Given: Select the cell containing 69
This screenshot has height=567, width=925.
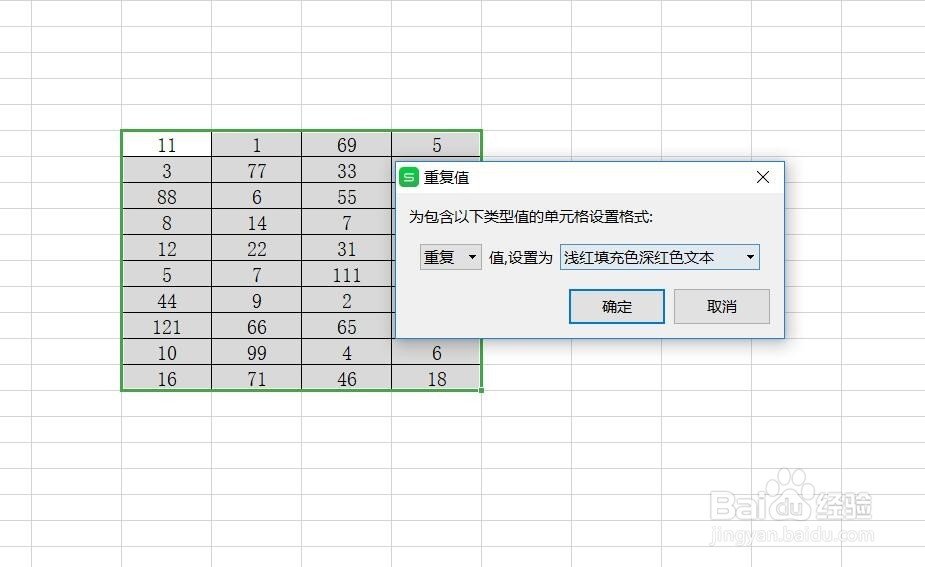Looking at the screenshot, I should point(346,144).
